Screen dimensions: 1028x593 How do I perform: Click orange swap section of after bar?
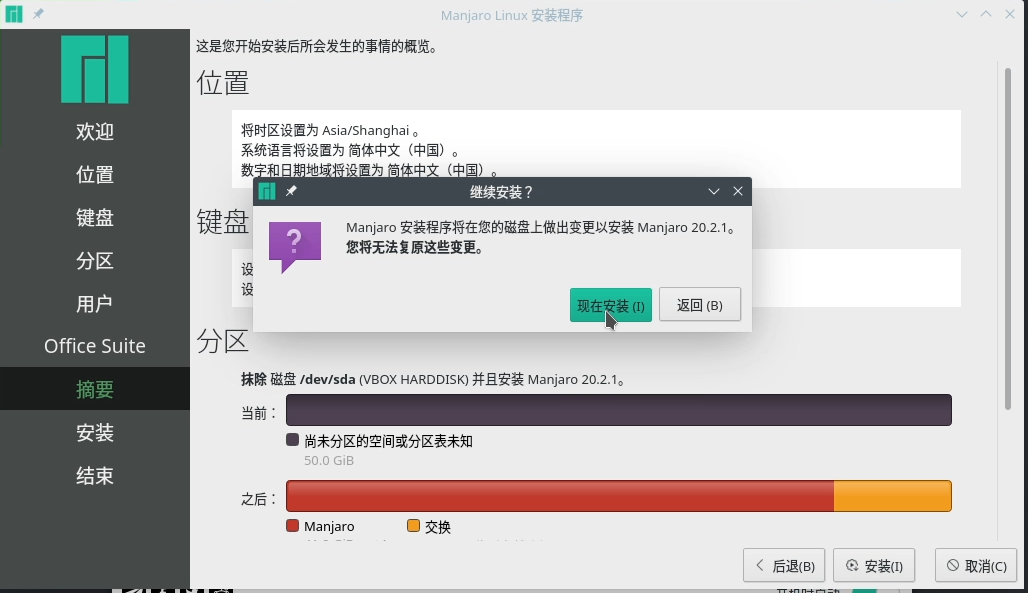(x=892, y=496)
